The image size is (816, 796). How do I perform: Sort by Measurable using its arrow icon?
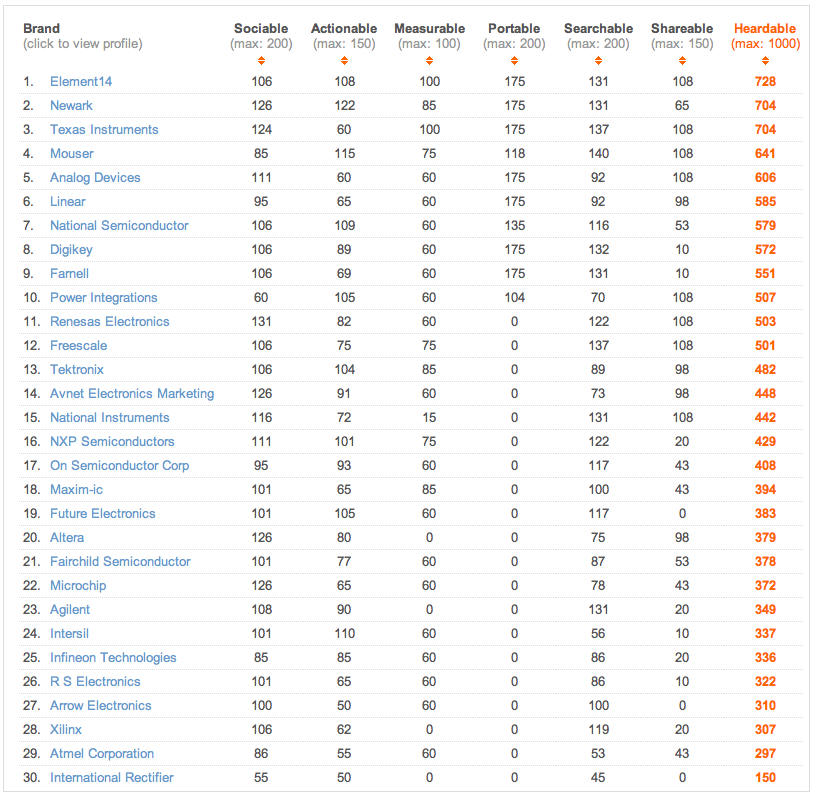(429, 61)
